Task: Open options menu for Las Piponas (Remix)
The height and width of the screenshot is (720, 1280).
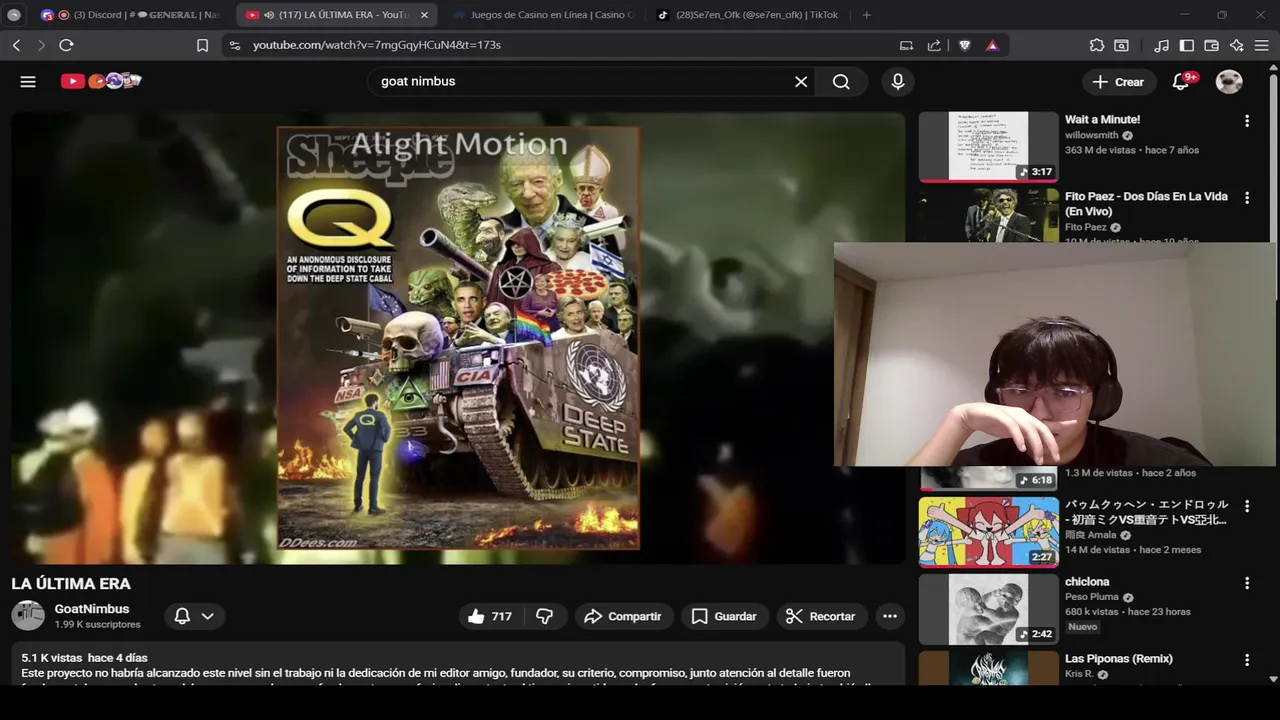Action: pos(1247,660)
